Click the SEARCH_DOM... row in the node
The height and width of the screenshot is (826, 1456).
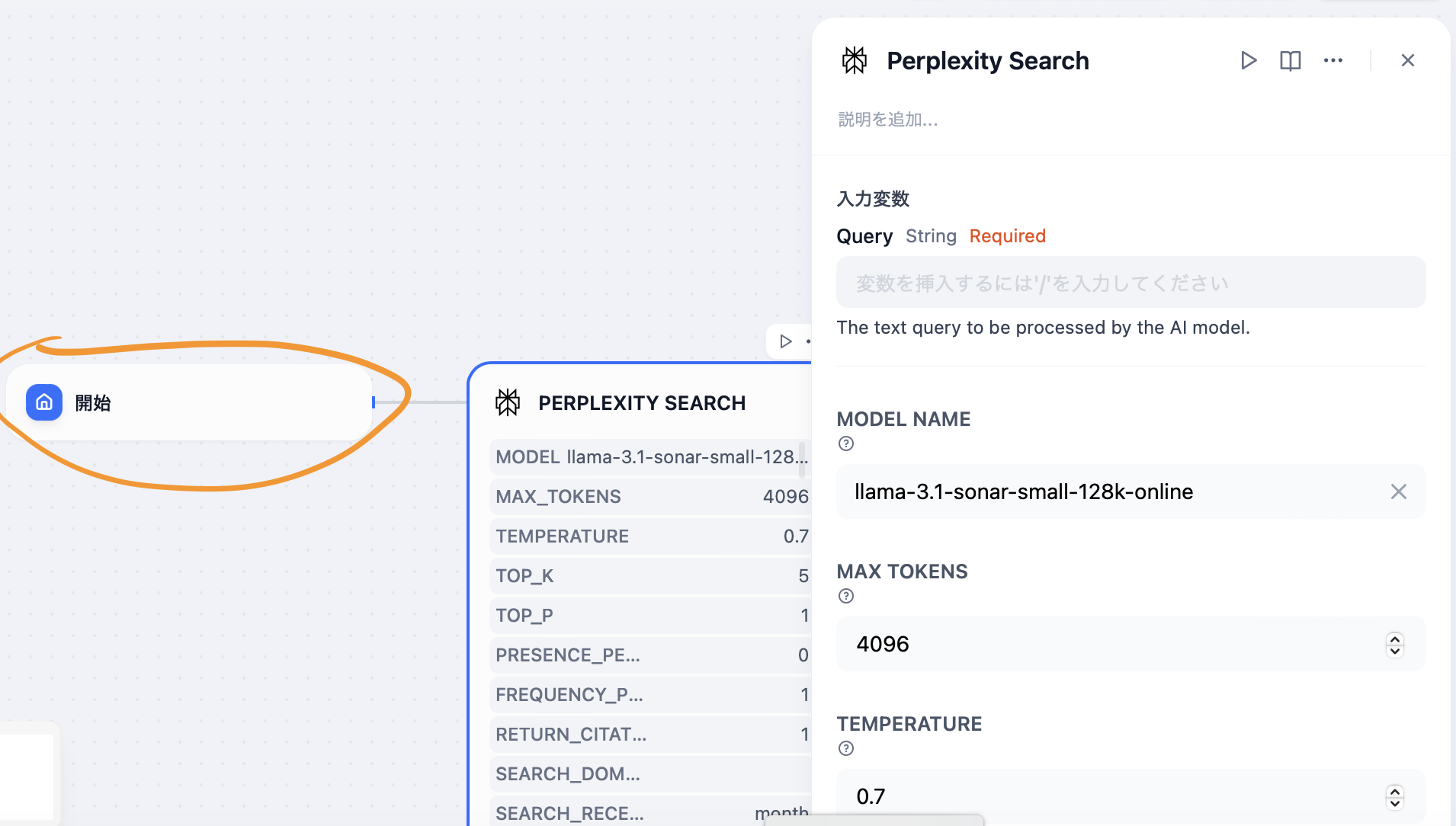pos(650,773)
